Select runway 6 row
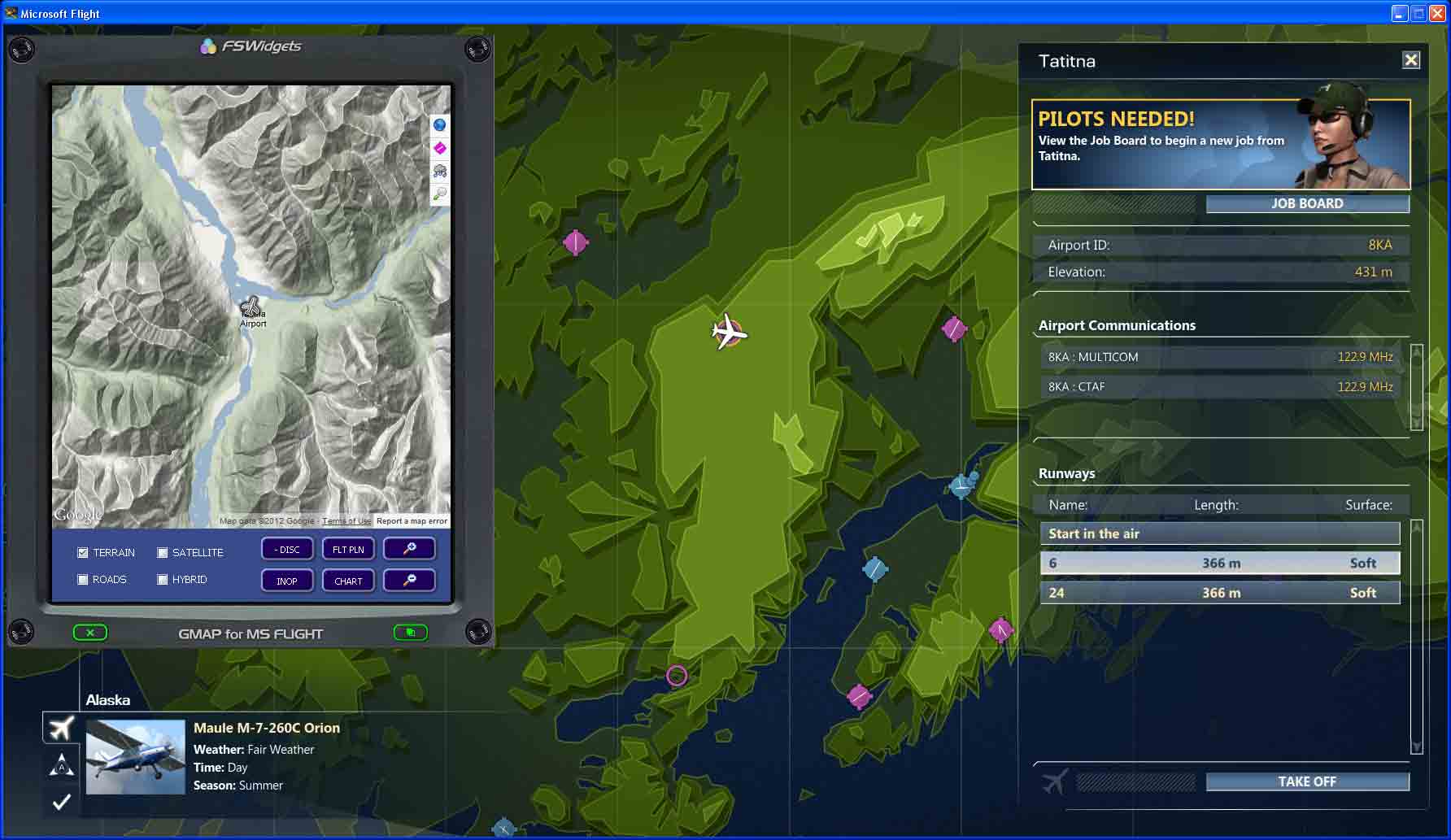This screenshot has width=1451, height=840. [x=1220, y=563]
